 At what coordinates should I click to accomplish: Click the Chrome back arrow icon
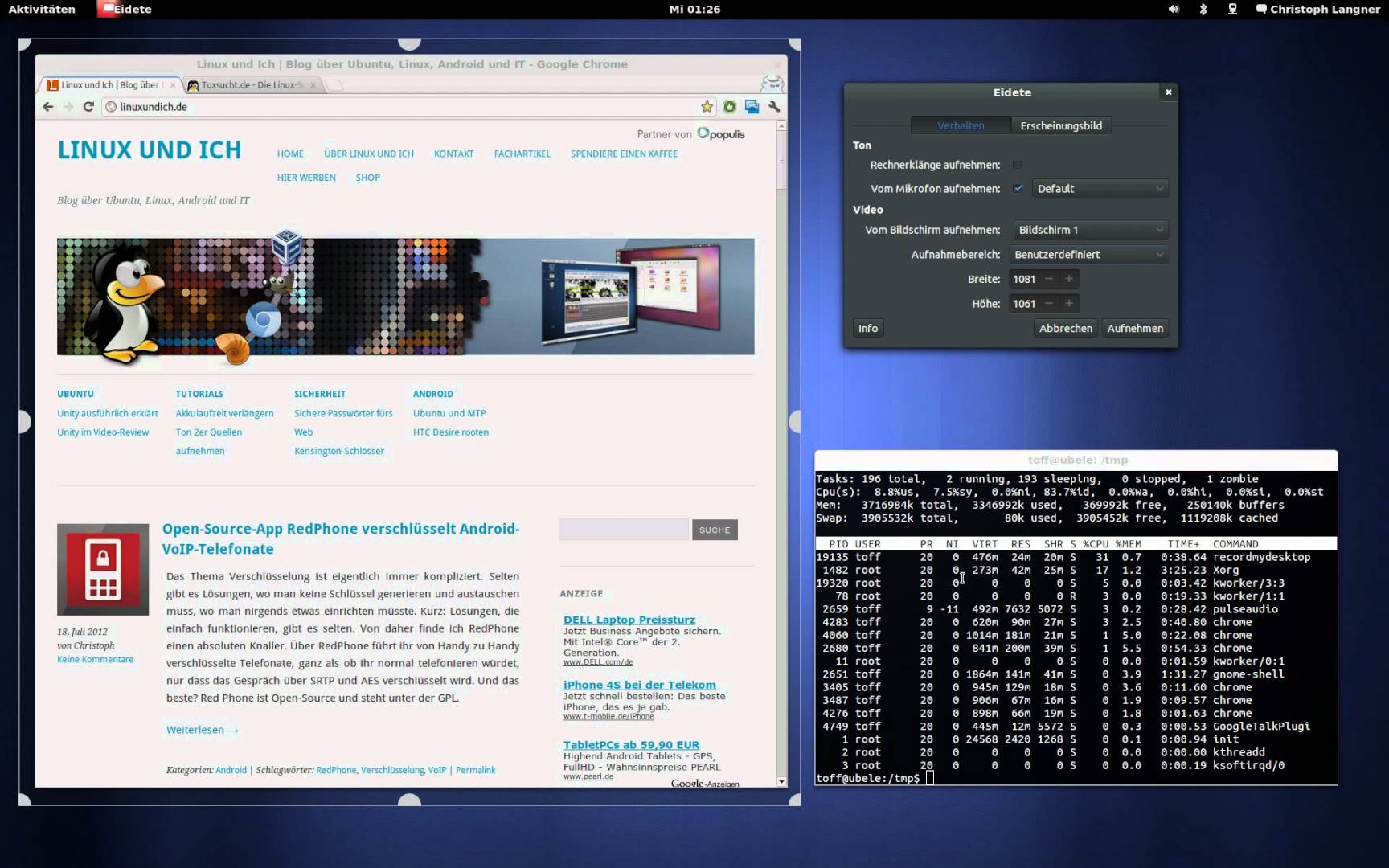[x=48, y=107]
